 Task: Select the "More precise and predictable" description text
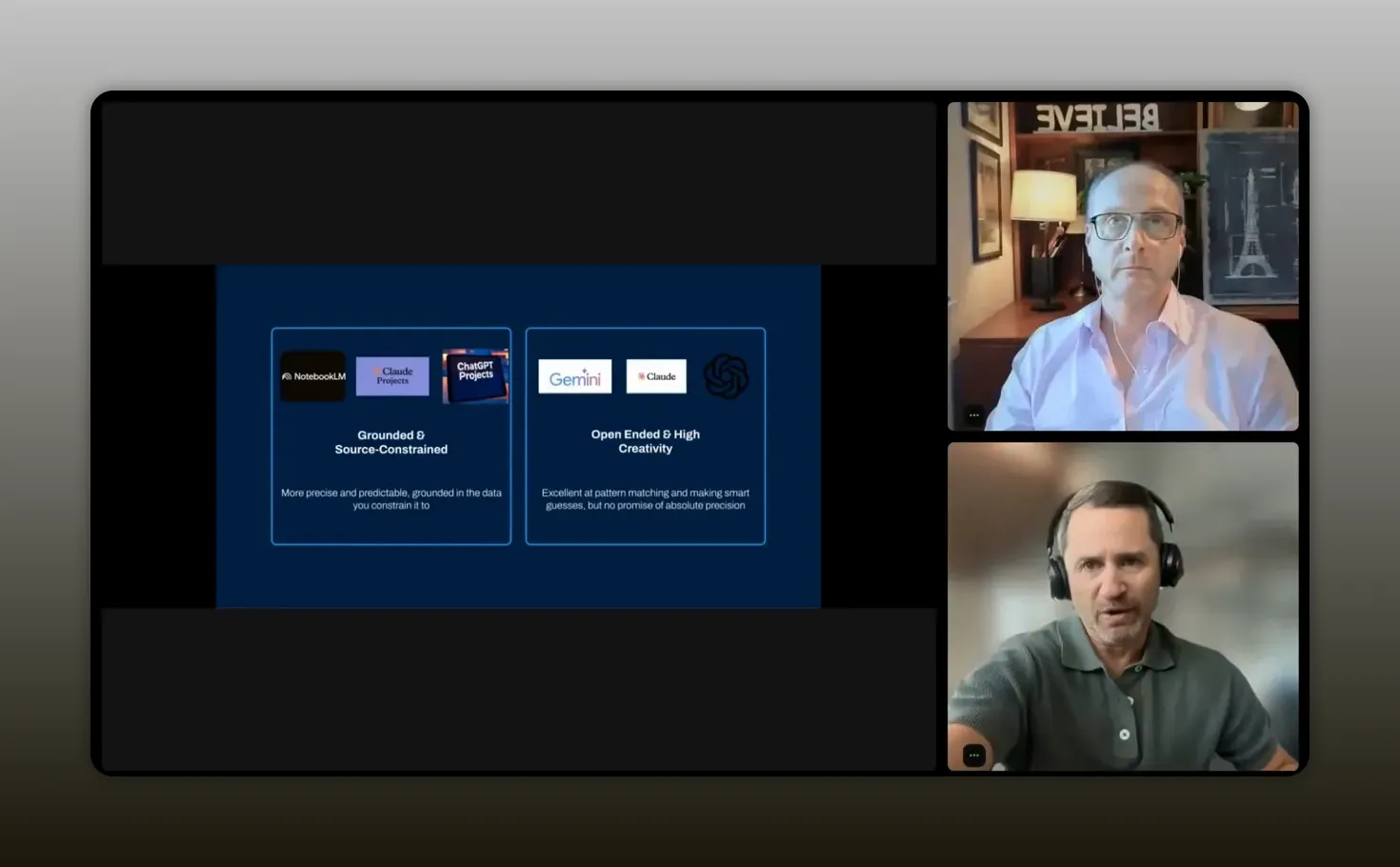pyautogui.click(x=391, y=499)
